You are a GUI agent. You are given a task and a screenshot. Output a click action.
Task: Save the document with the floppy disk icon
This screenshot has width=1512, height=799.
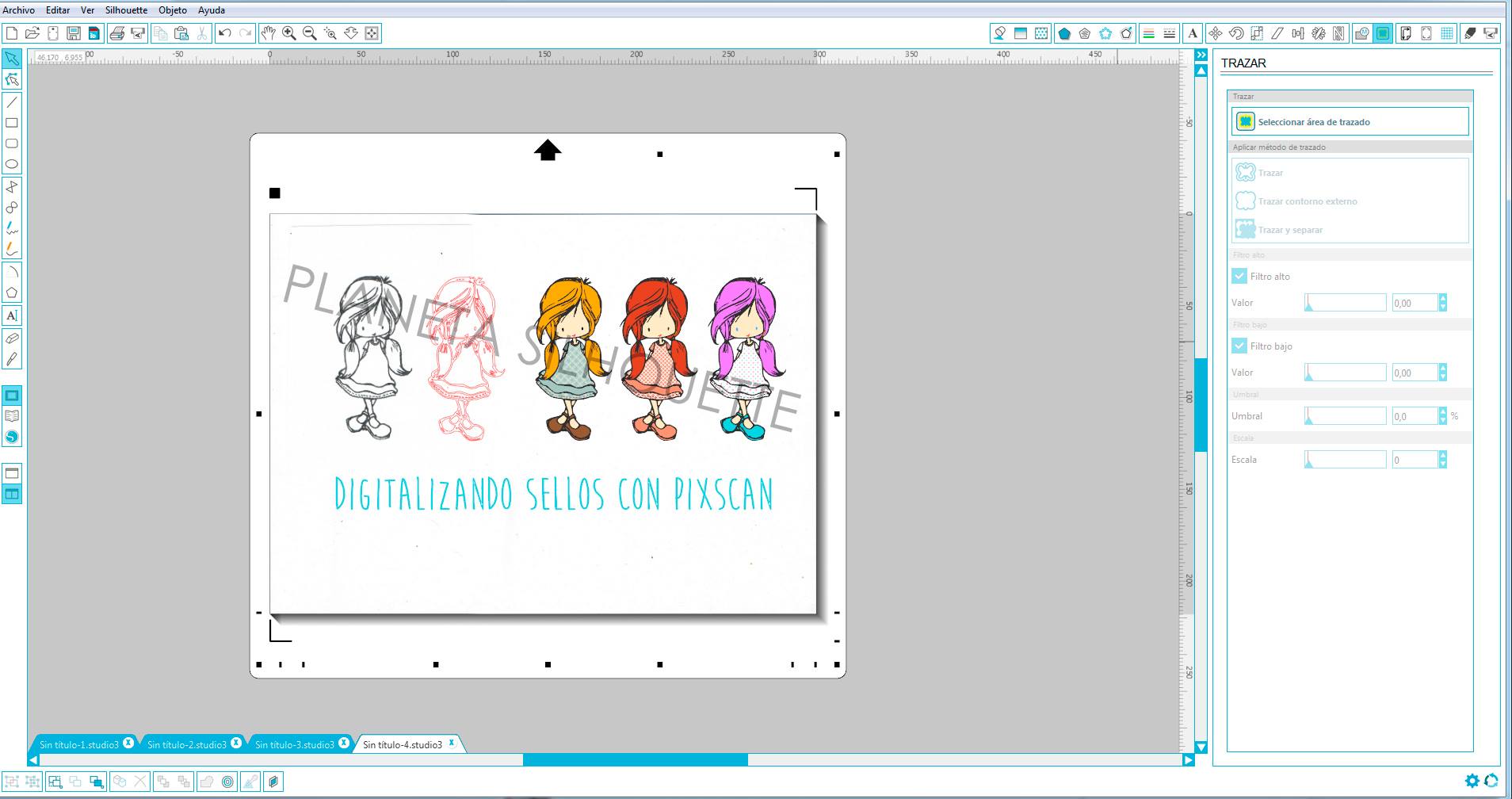(x=74, y=33)
